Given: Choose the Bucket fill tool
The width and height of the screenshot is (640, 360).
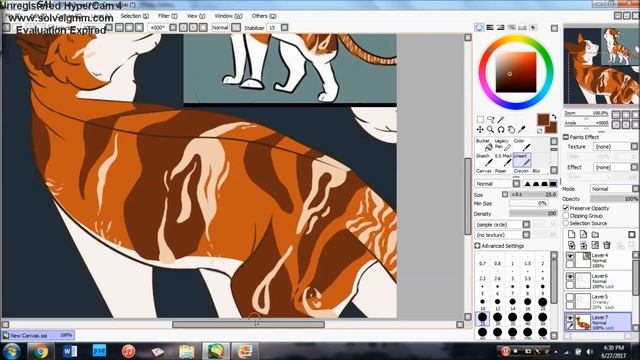Looking at the screenshot, I should [x=484, y=144].
